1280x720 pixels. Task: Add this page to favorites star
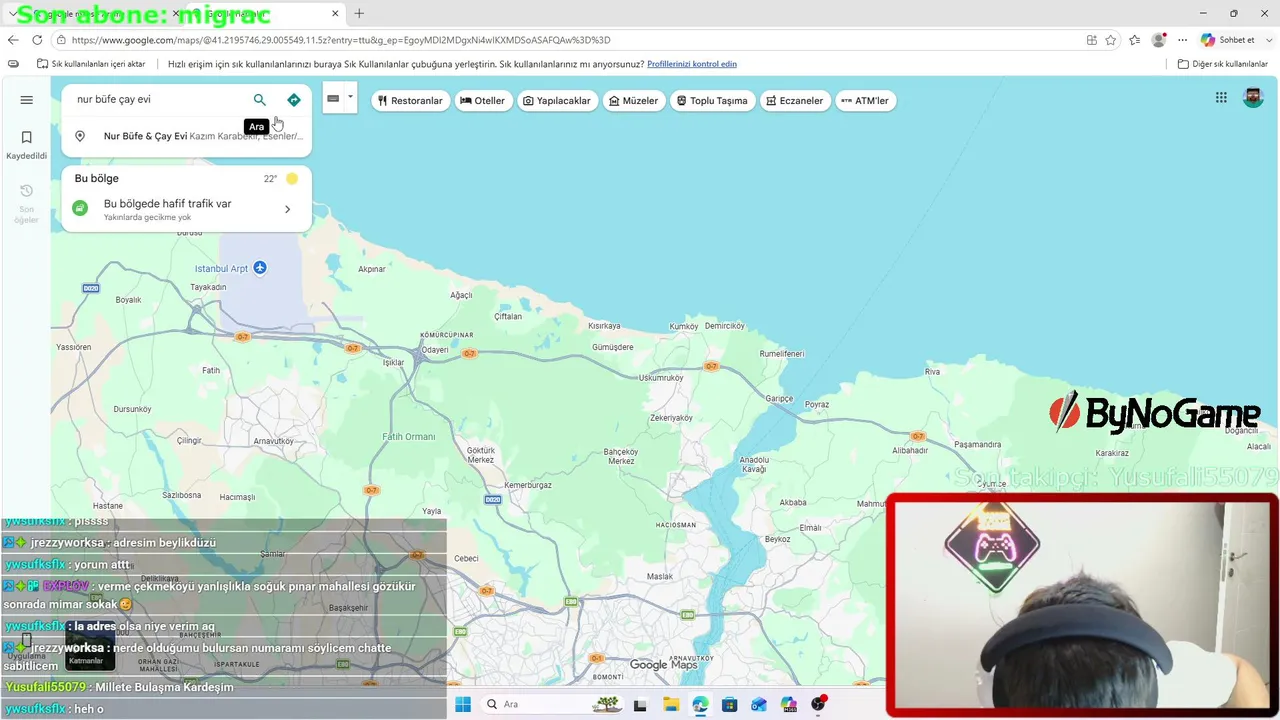coord(1111,40)
